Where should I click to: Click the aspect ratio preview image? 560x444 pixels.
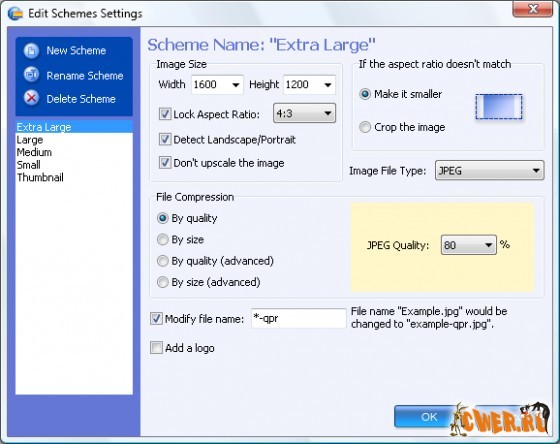pos(499,107)
